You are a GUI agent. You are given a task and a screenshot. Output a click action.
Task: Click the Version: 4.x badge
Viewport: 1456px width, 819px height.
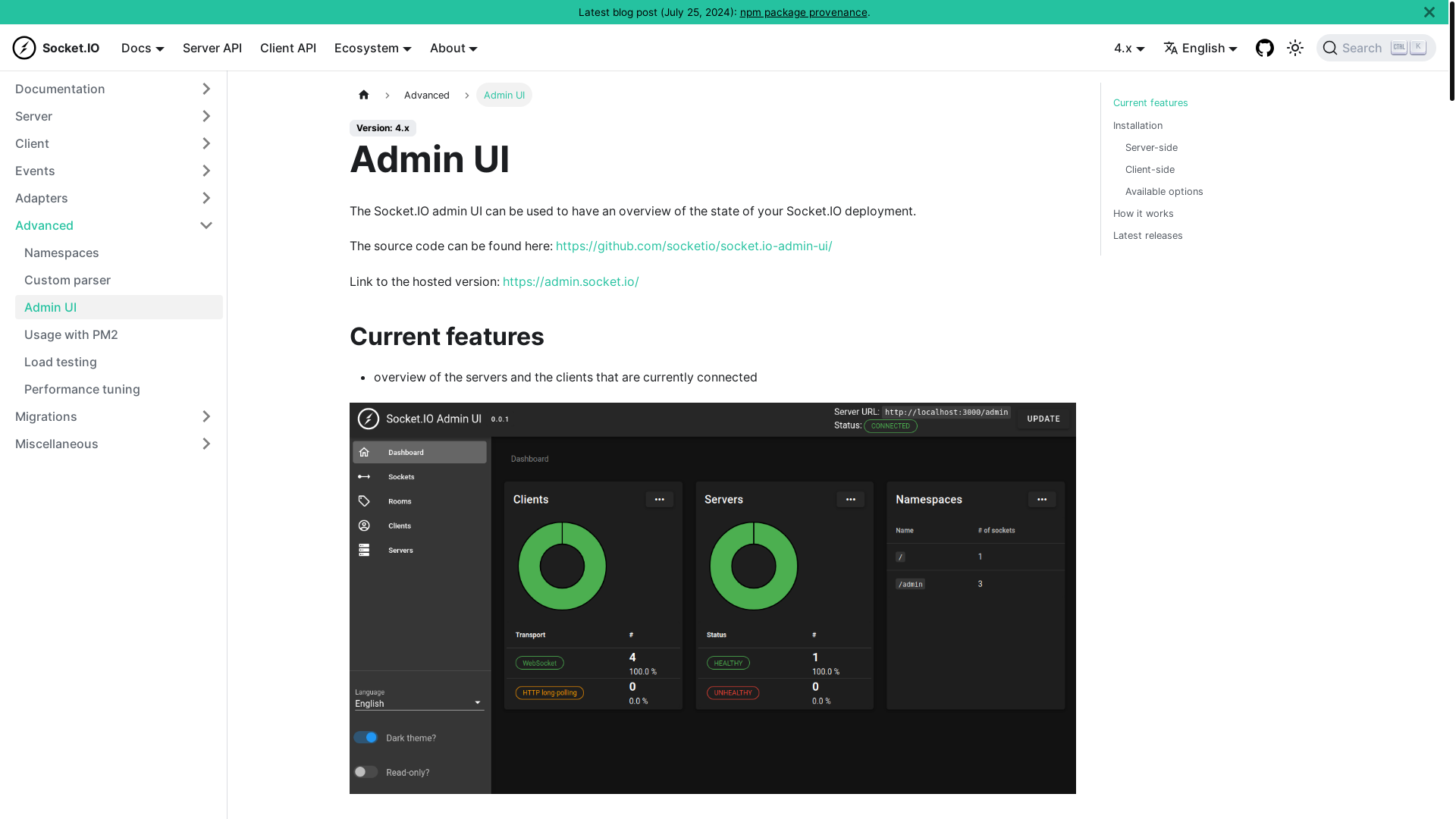pyautogui.click(x=383, y=127)
